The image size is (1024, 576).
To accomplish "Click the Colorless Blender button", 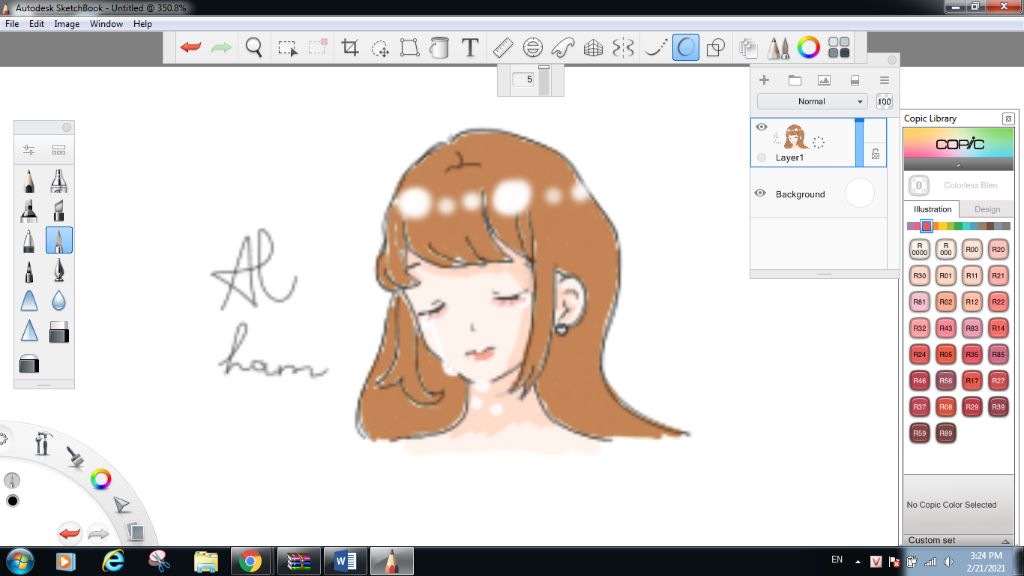I will point(919,185).
